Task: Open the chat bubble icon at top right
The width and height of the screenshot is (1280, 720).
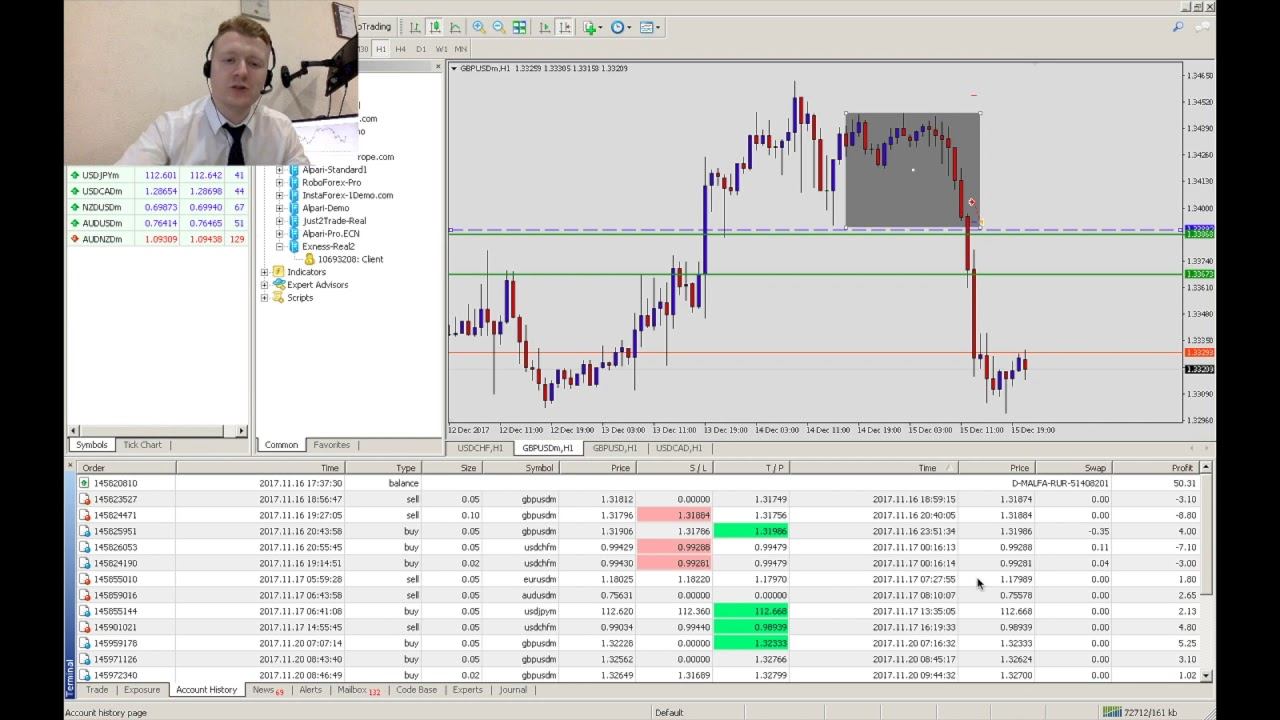Action: coord(1201,28)
